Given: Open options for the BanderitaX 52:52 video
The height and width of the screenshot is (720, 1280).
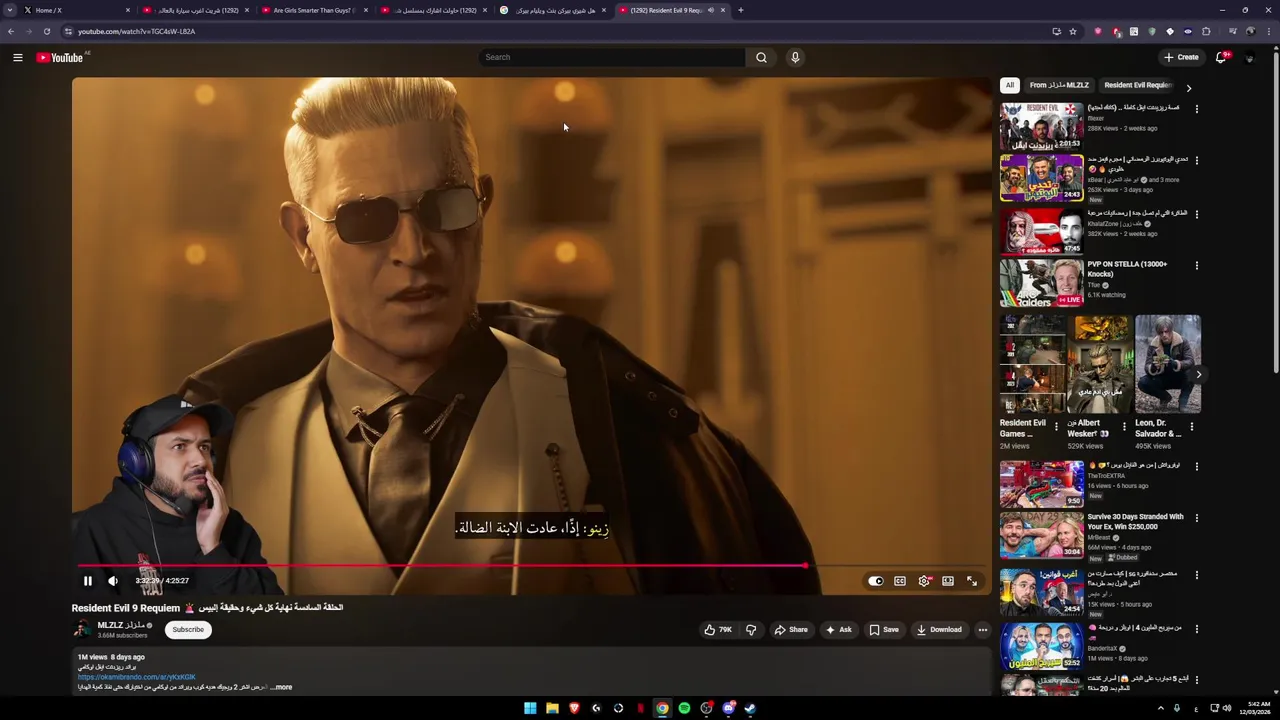Looking at the screenshot, I should pos(1197,629).
